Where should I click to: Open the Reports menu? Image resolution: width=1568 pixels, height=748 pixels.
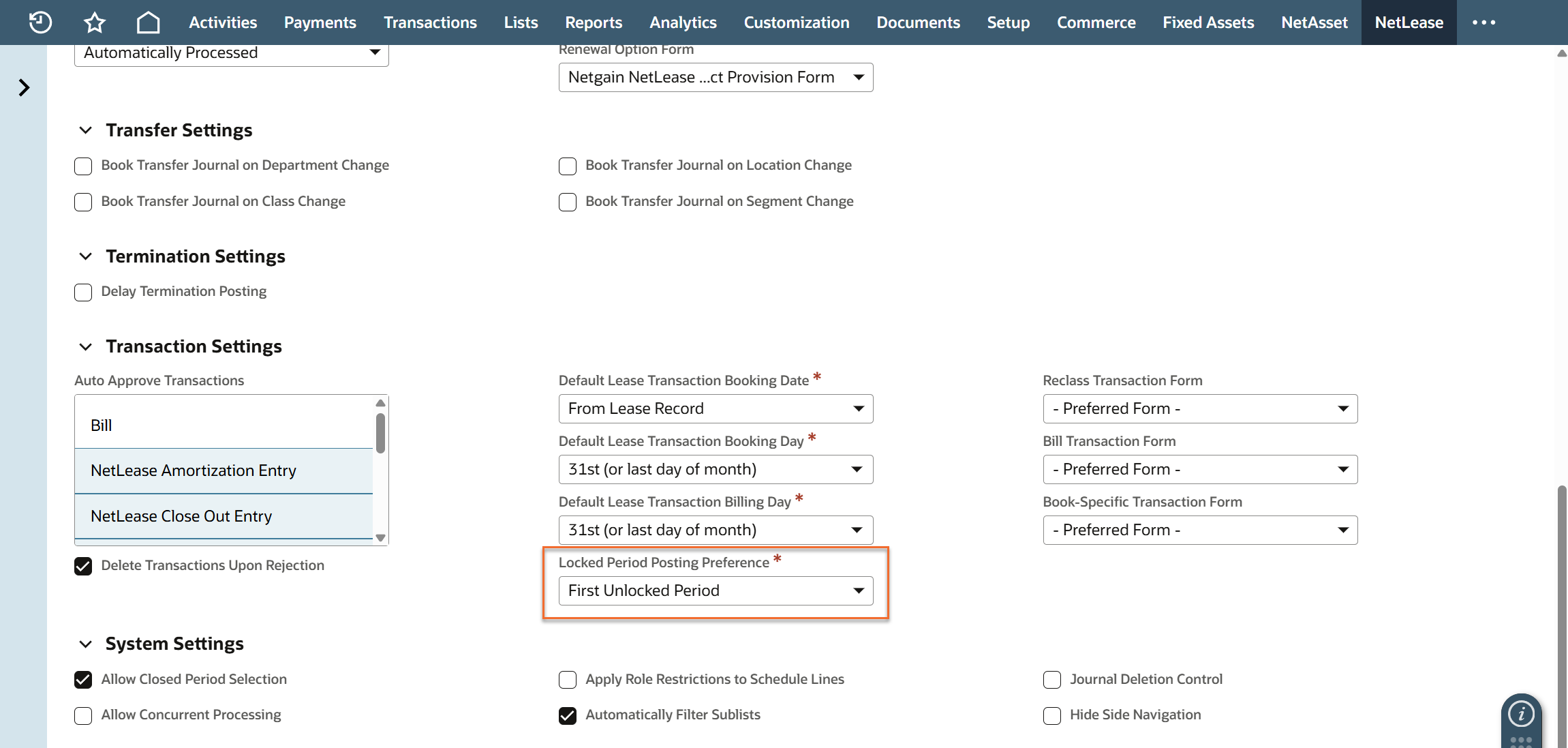pos(593,23)
